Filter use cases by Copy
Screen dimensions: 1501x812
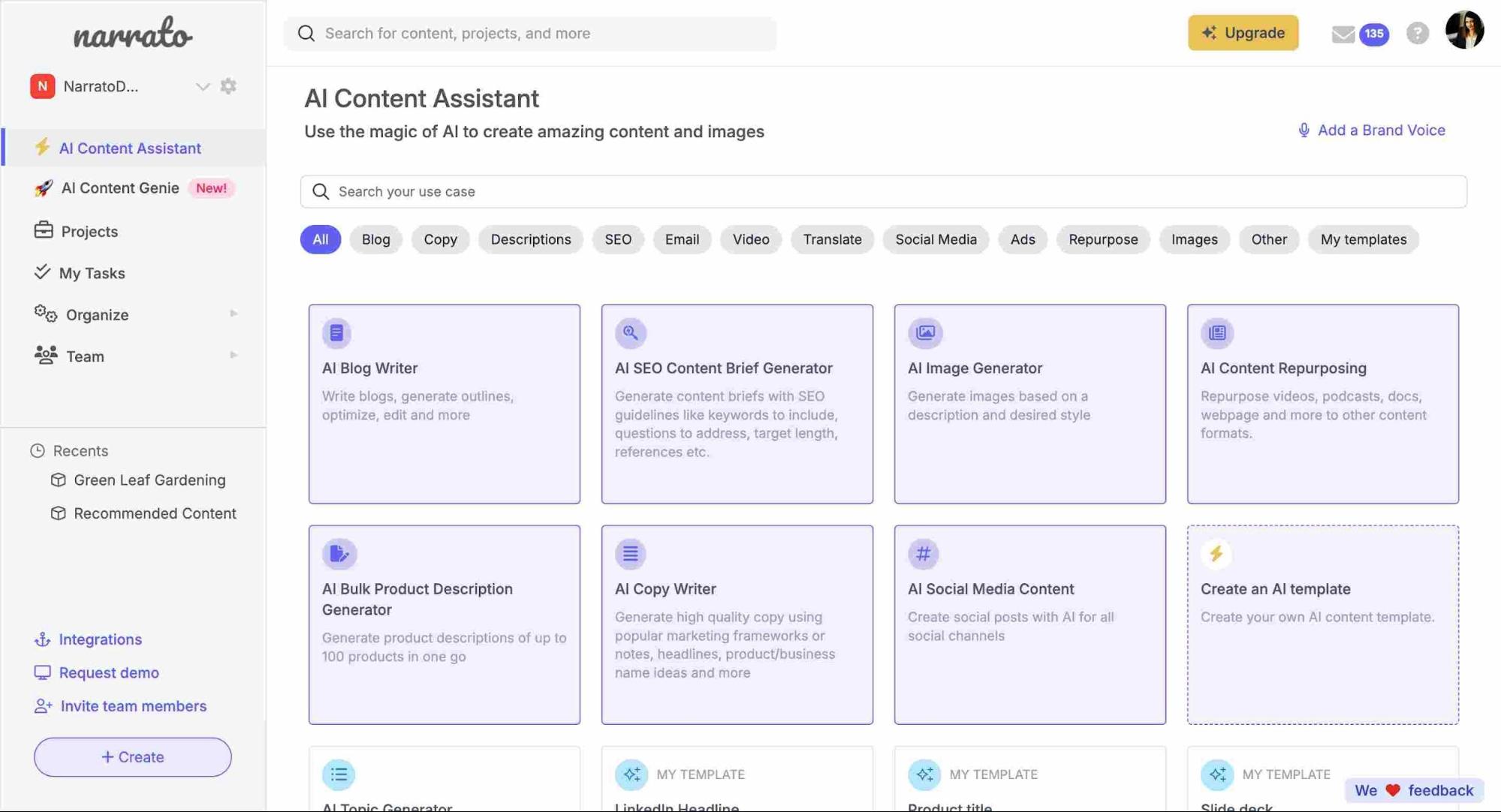point(440,239)
